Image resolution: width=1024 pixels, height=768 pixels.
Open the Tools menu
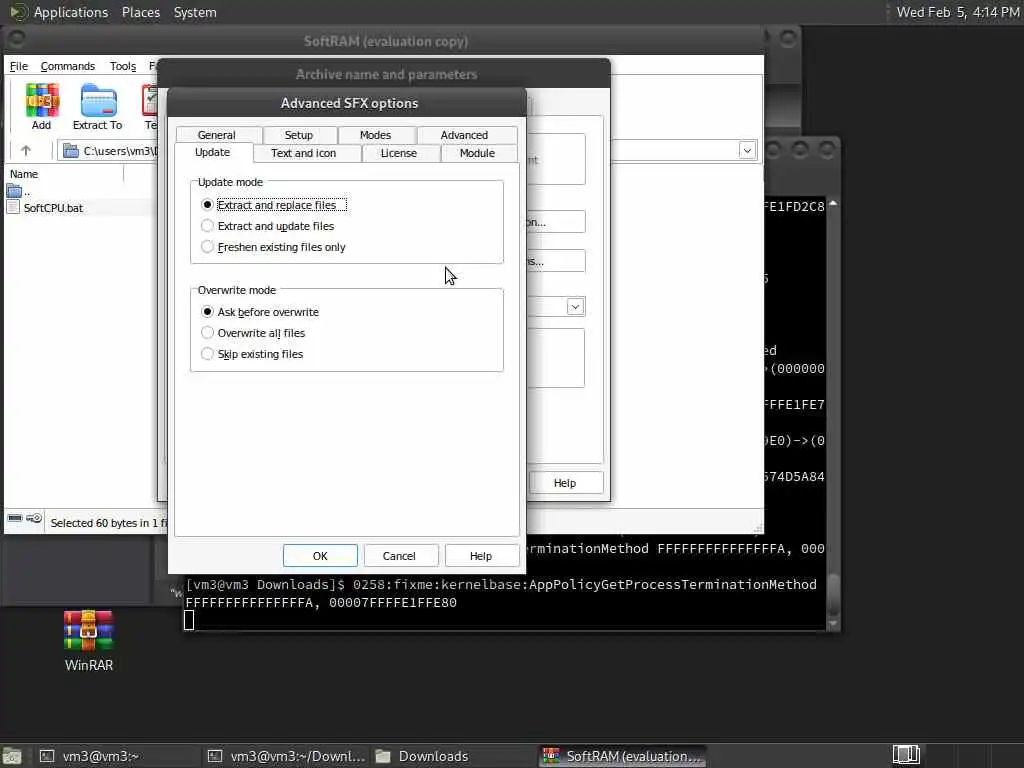tap(123, 66)
